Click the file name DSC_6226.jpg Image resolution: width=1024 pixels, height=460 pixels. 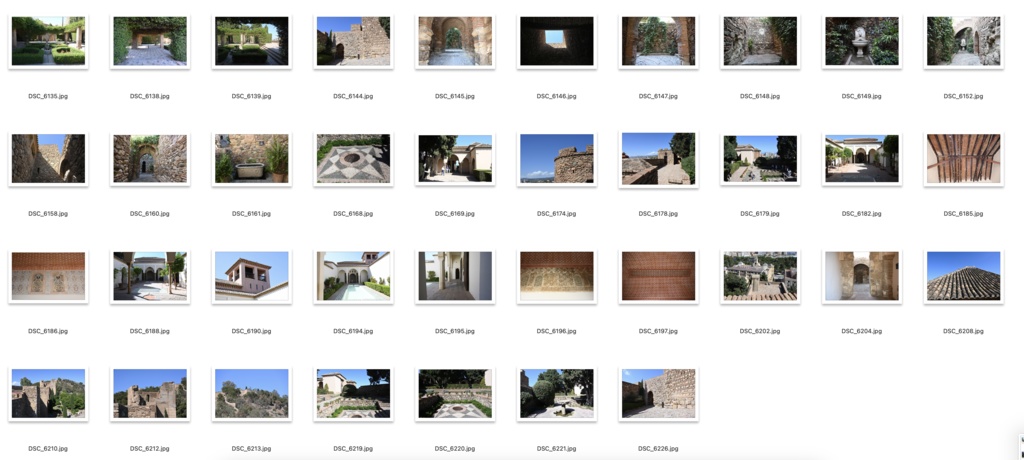pos(658,449)
